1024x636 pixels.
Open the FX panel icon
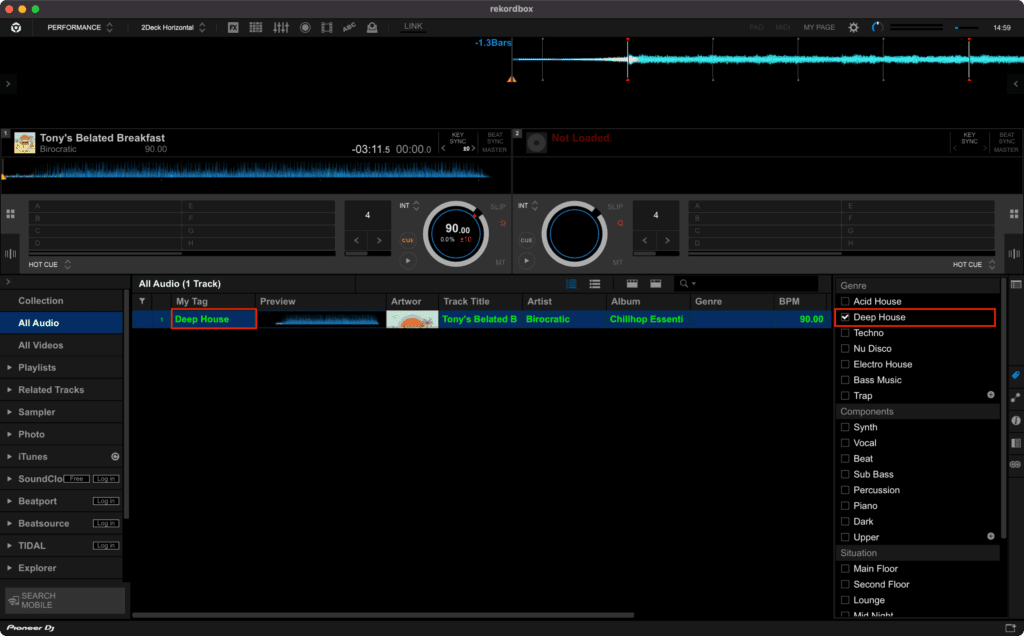(233, 27)
